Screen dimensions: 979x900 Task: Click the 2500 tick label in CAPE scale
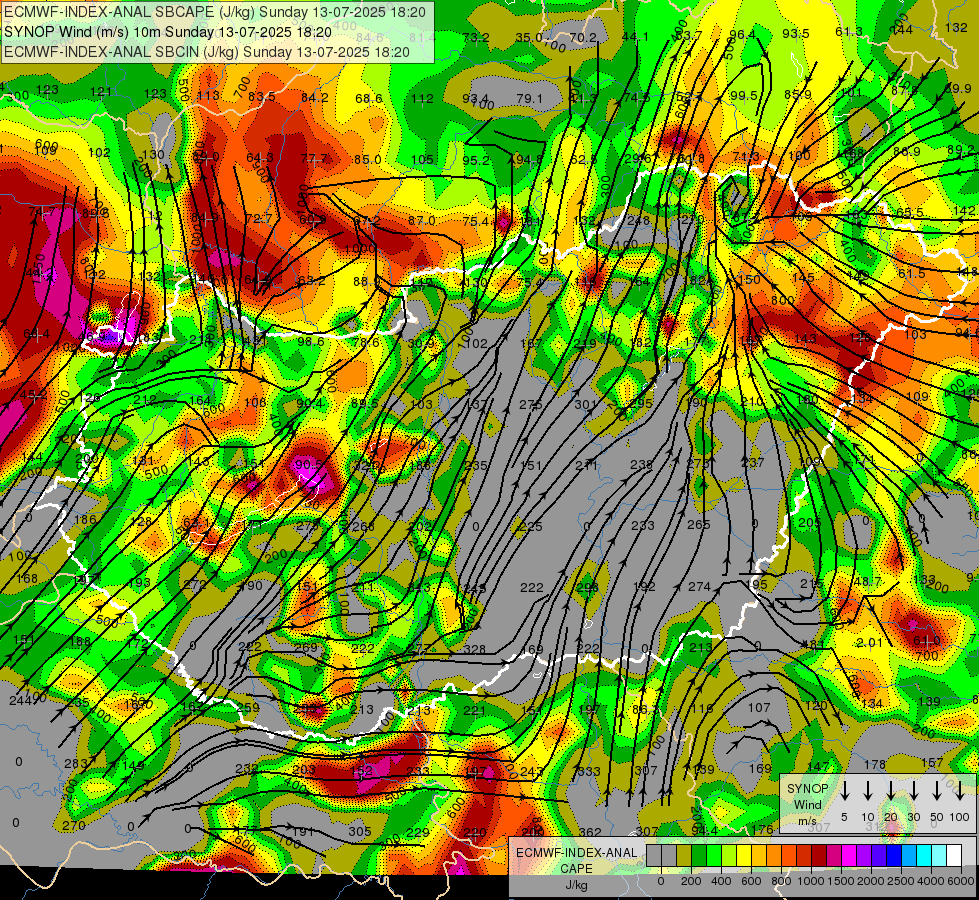pos(902,881)
